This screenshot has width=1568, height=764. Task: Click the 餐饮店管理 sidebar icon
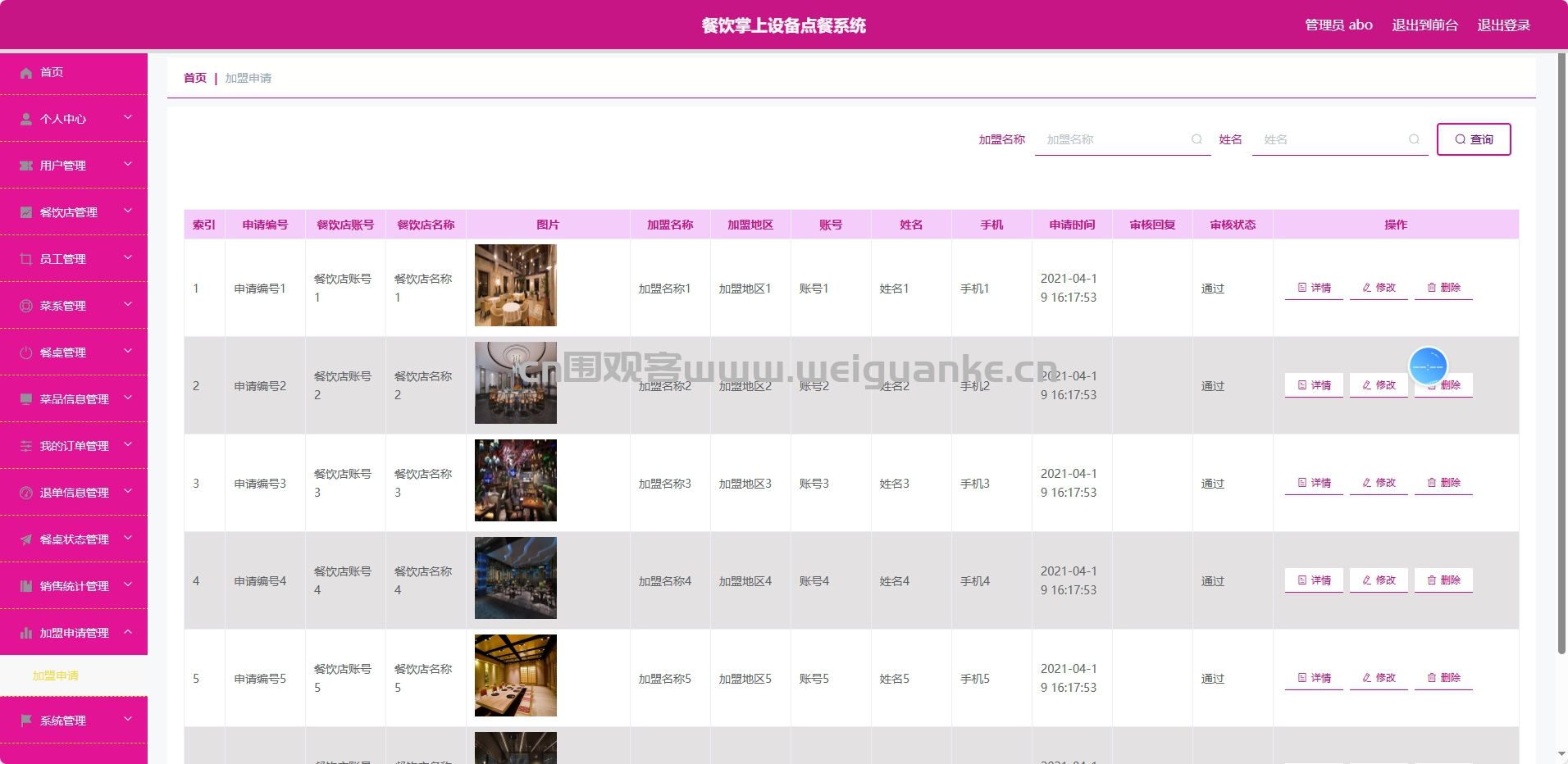pyautogui.click(x=26, y=212)
